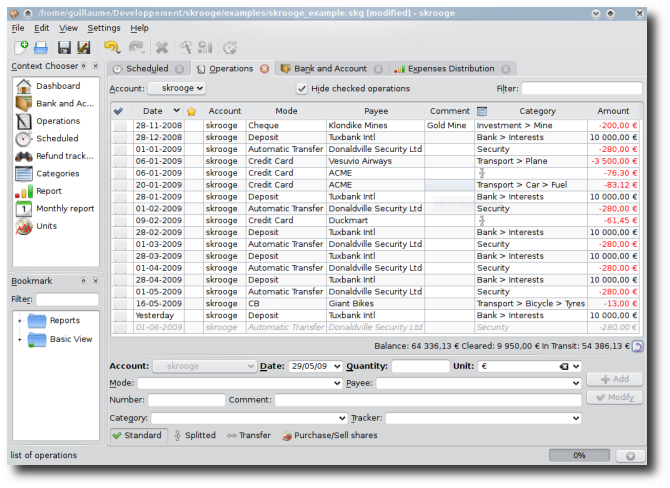Open the File menu

coord(18,28)
